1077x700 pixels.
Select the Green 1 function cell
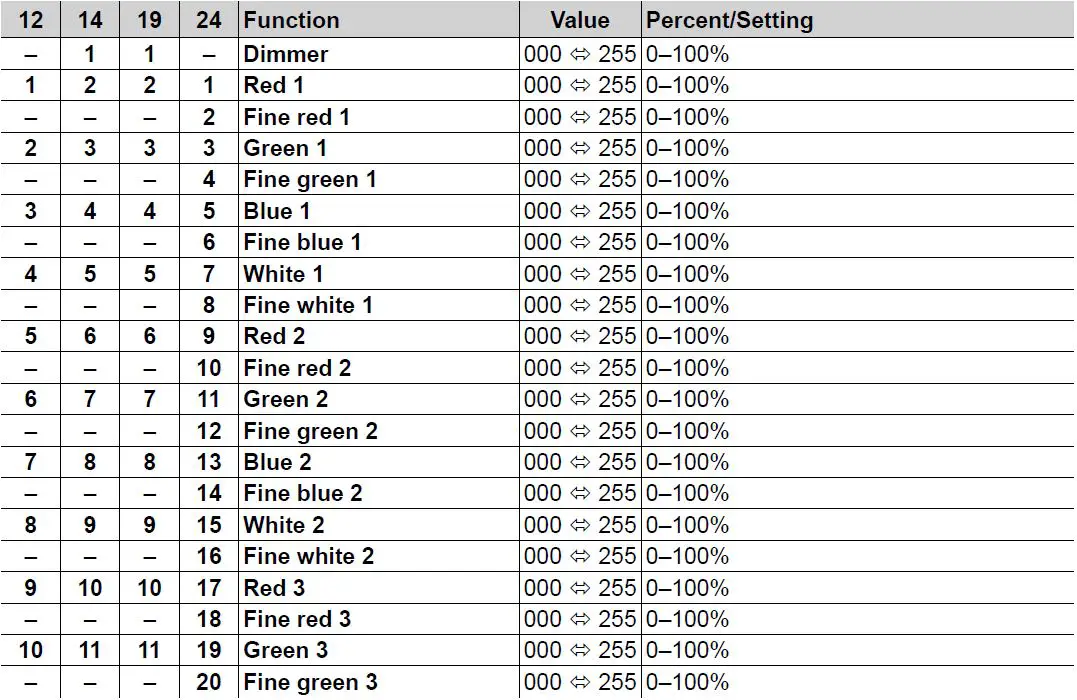(285, 148)
